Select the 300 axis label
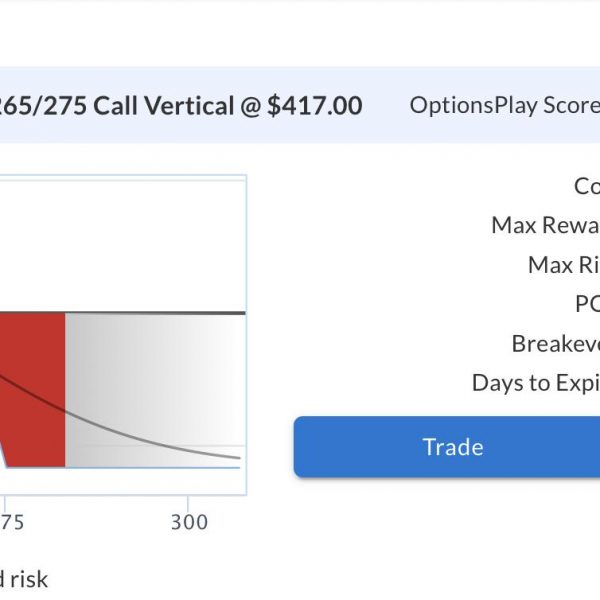The height and width of the screenshot is (600, 600). [x=189, y=522]
